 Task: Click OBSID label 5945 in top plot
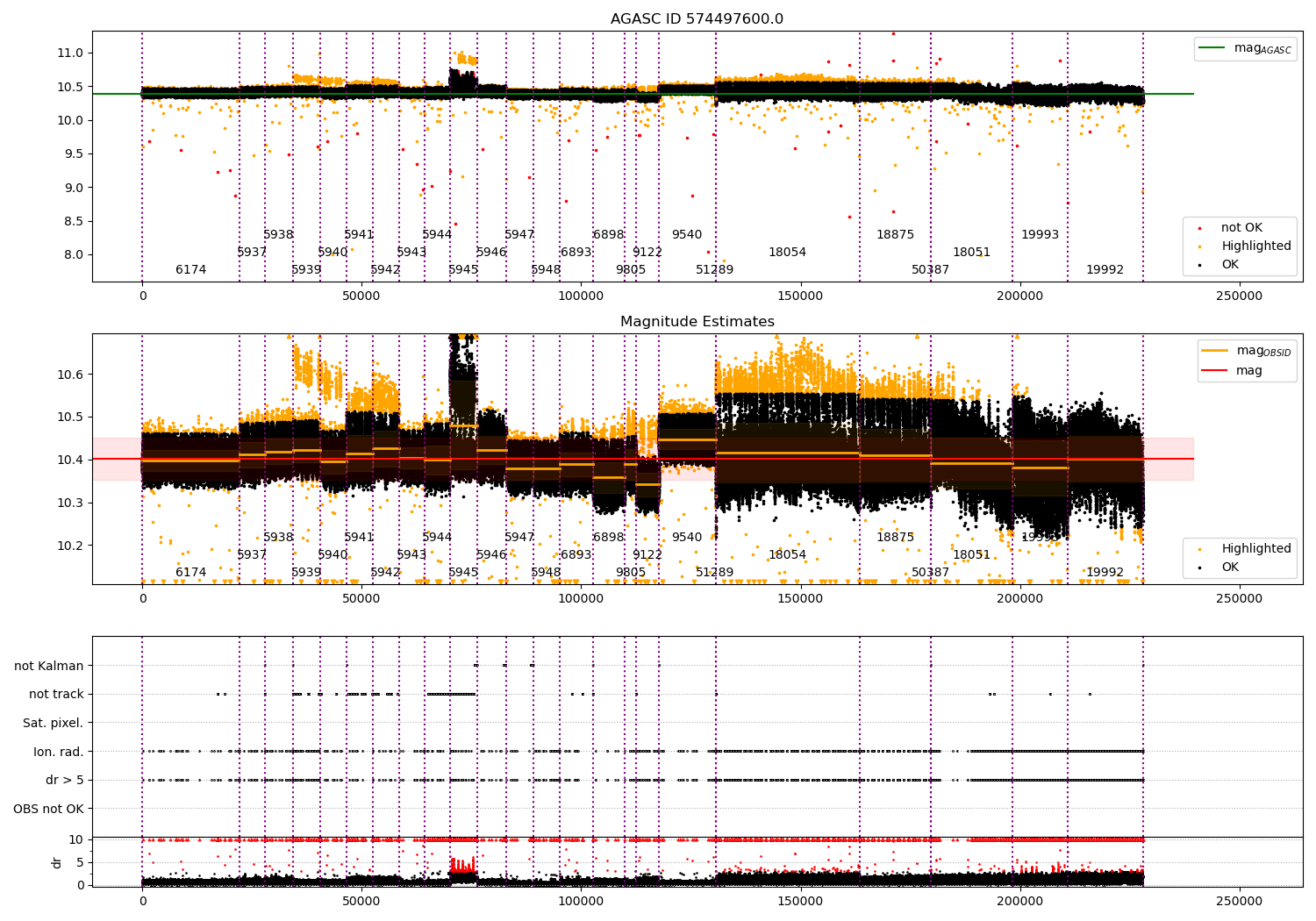pos(463,269)
